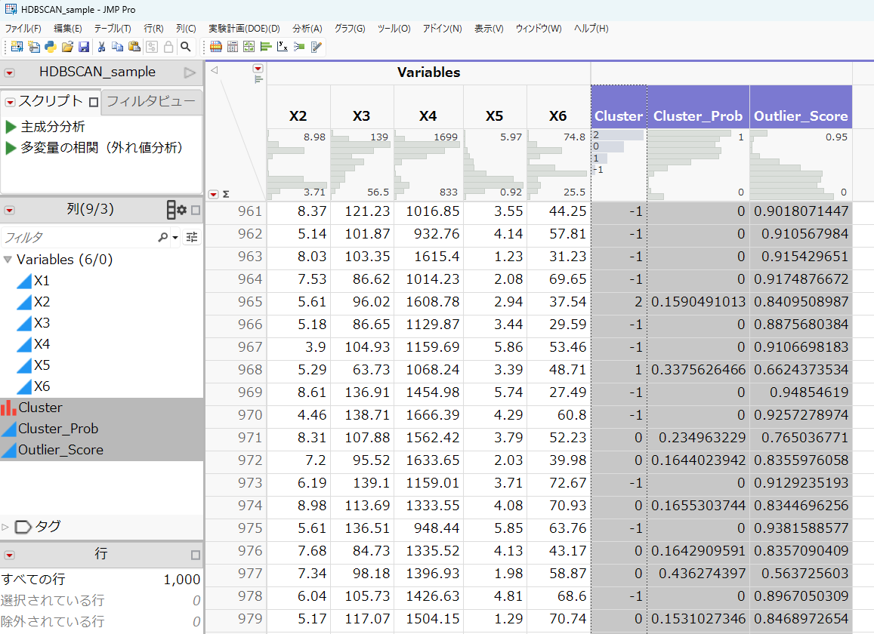The height and width of the screenshot is (634, 874).
Task: Click the new data table toolbar icon
Action: [17, 47]
